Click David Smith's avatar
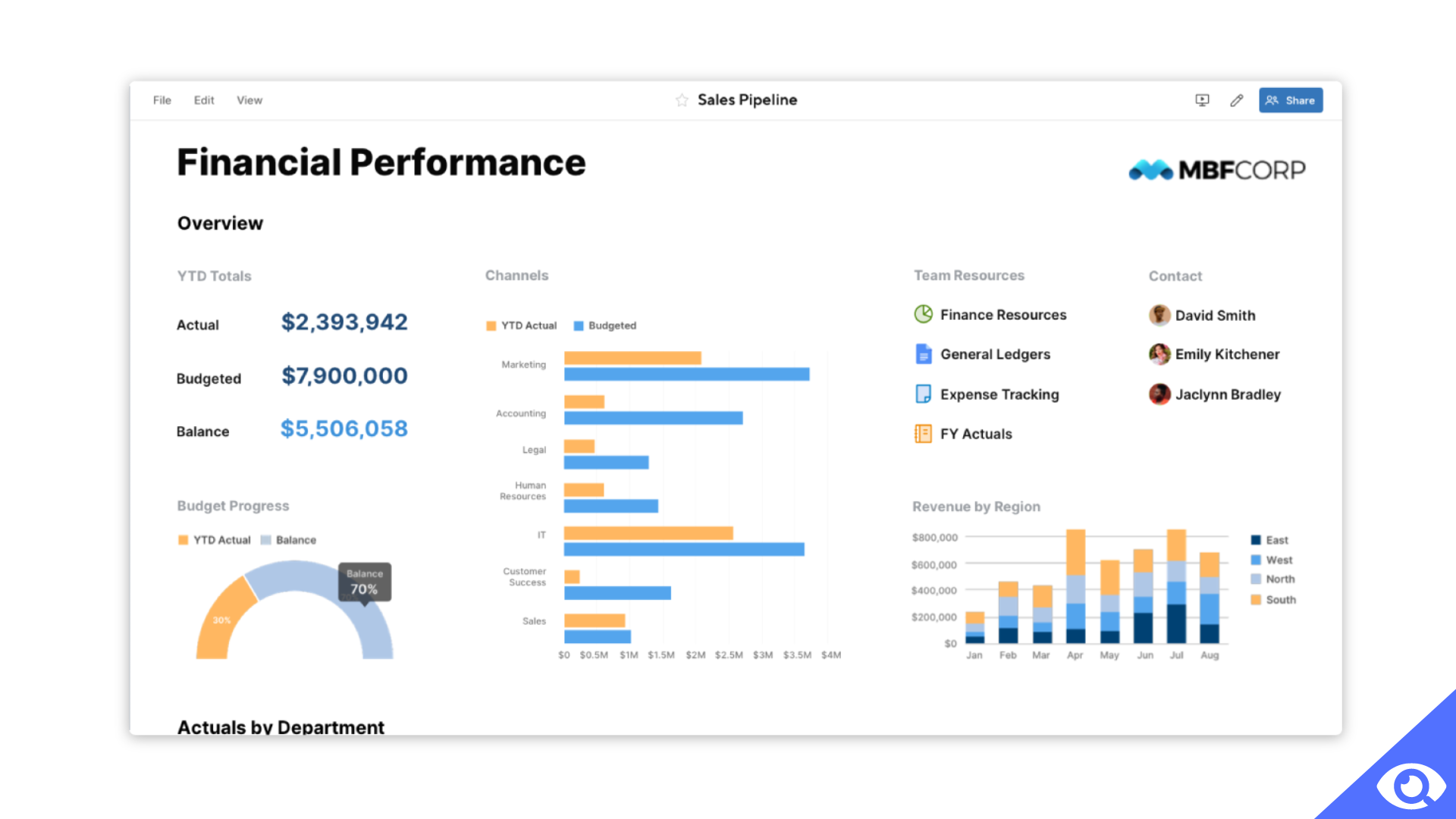This screenshot has height=819, width=1456. (x=1159, y=315)
